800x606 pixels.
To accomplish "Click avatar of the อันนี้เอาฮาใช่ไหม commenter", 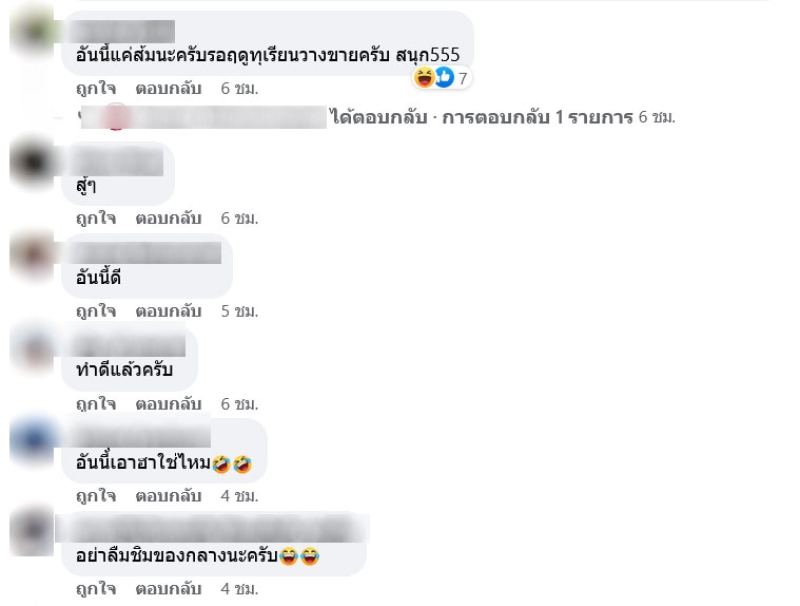I will [32, 440].
